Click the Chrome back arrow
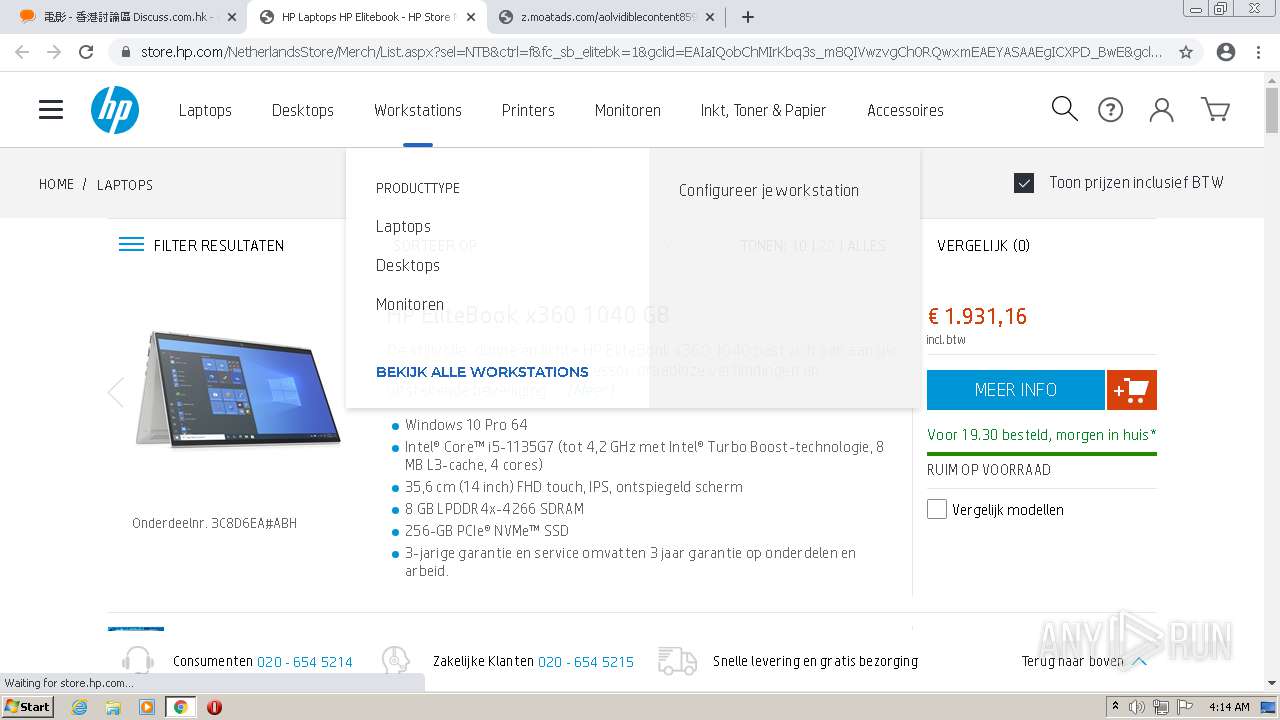Viewport: 1280px width, 720px height. [x=22, y=52]
